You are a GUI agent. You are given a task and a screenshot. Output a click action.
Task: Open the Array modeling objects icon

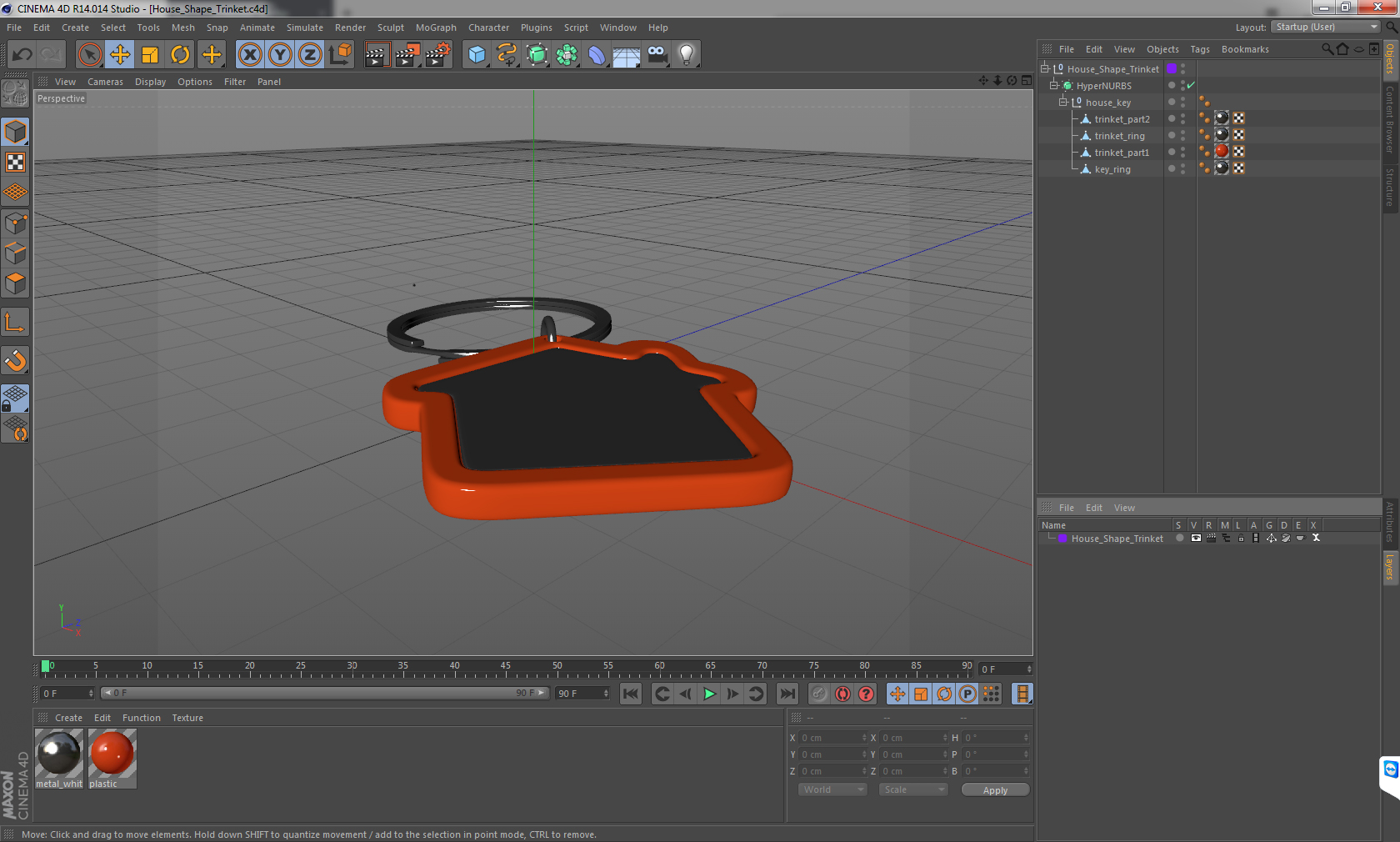(567, 55)
